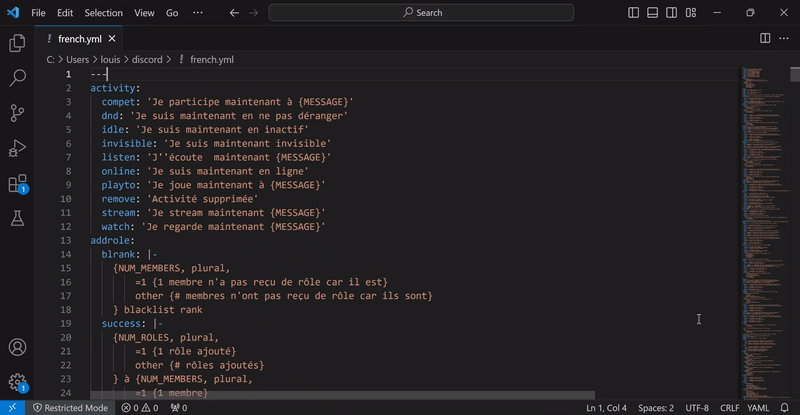Image resolution: width=800 pixels, height=415 pixels.
Task: Change language mode via YAML
Action: coord(758,408)
